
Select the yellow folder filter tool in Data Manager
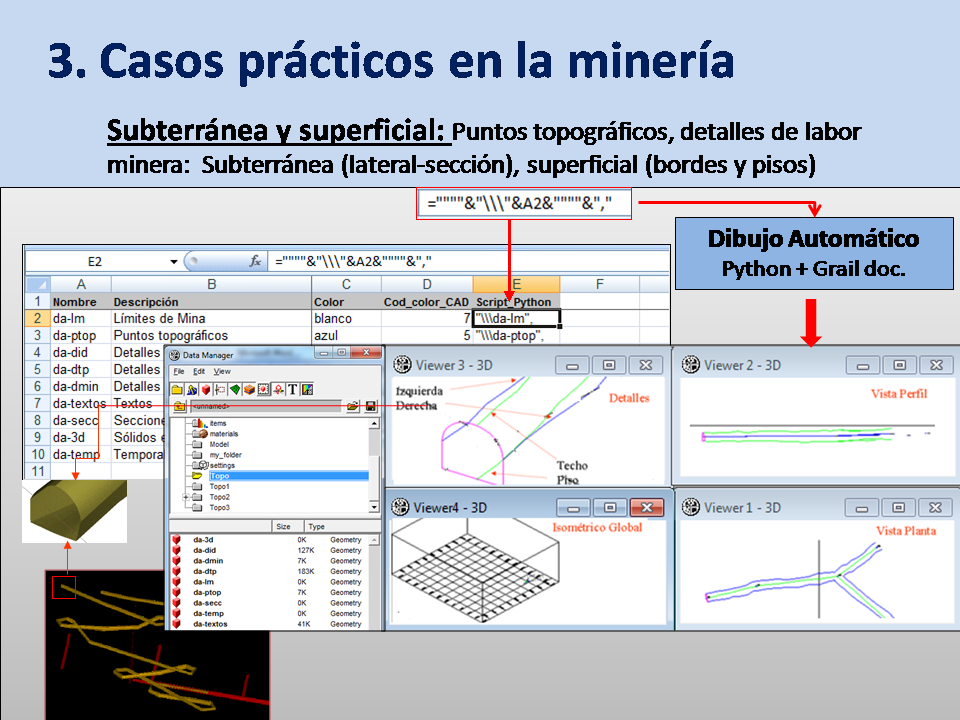[176, 388]
